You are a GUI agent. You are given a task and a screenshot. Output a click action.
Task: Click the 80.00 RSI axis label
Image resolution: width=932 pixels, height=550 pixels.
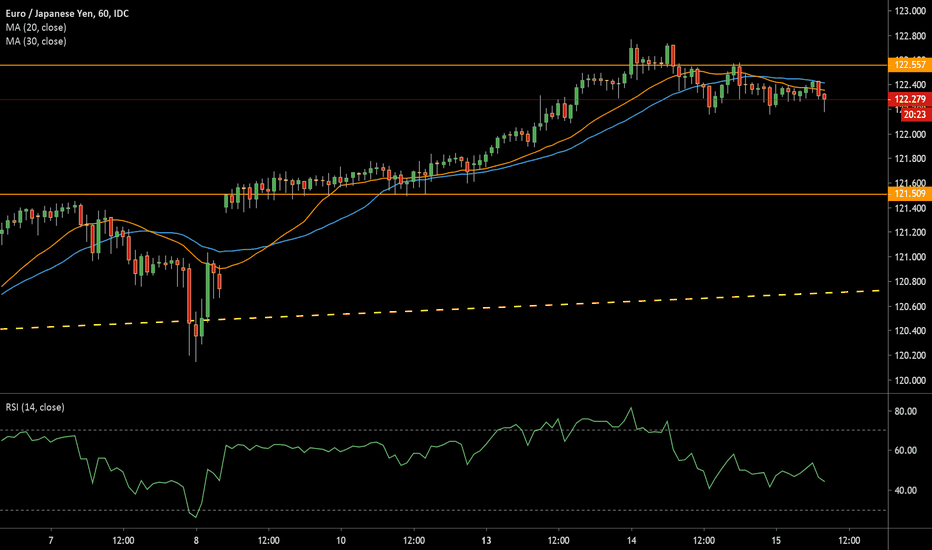tap(906, 411)
